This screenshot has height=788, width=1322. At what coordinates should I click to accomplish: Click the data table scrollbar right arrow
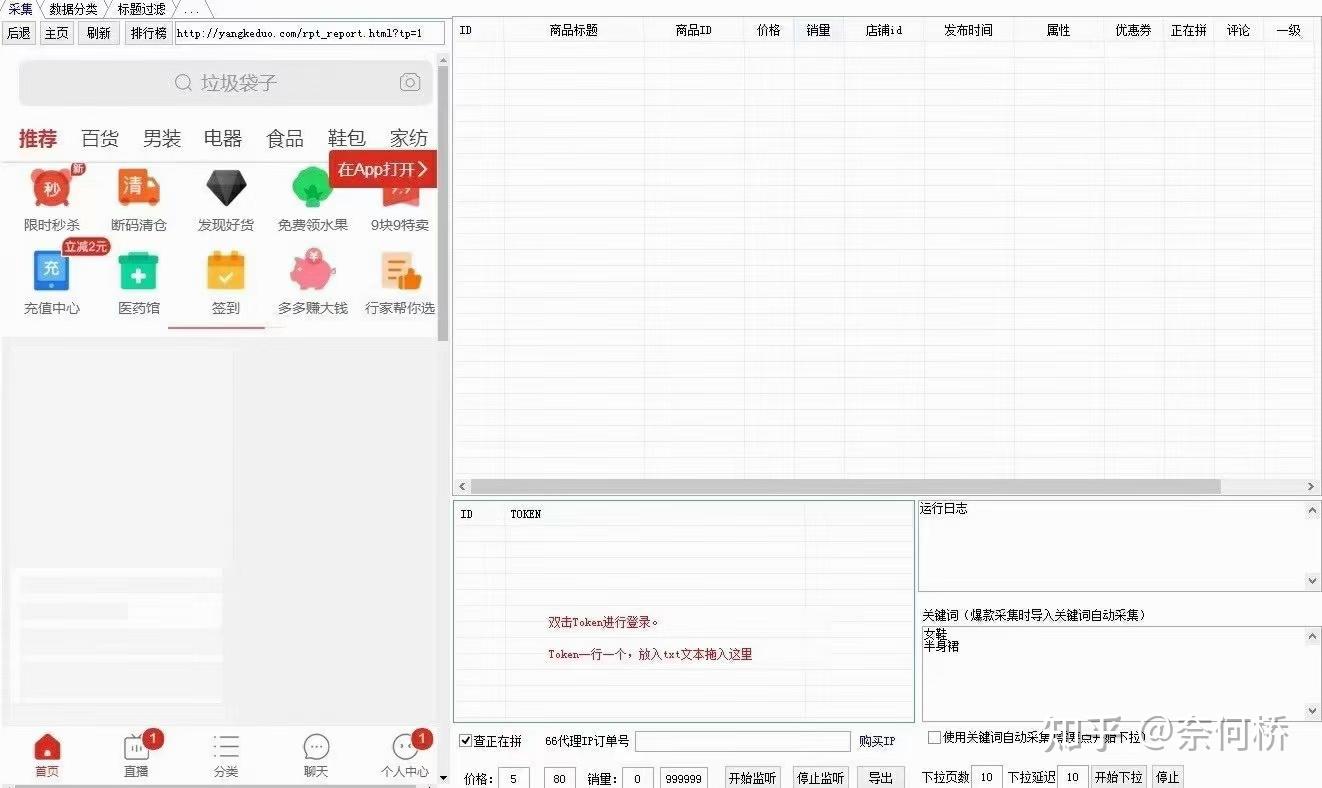click(x=1312, y=486)
